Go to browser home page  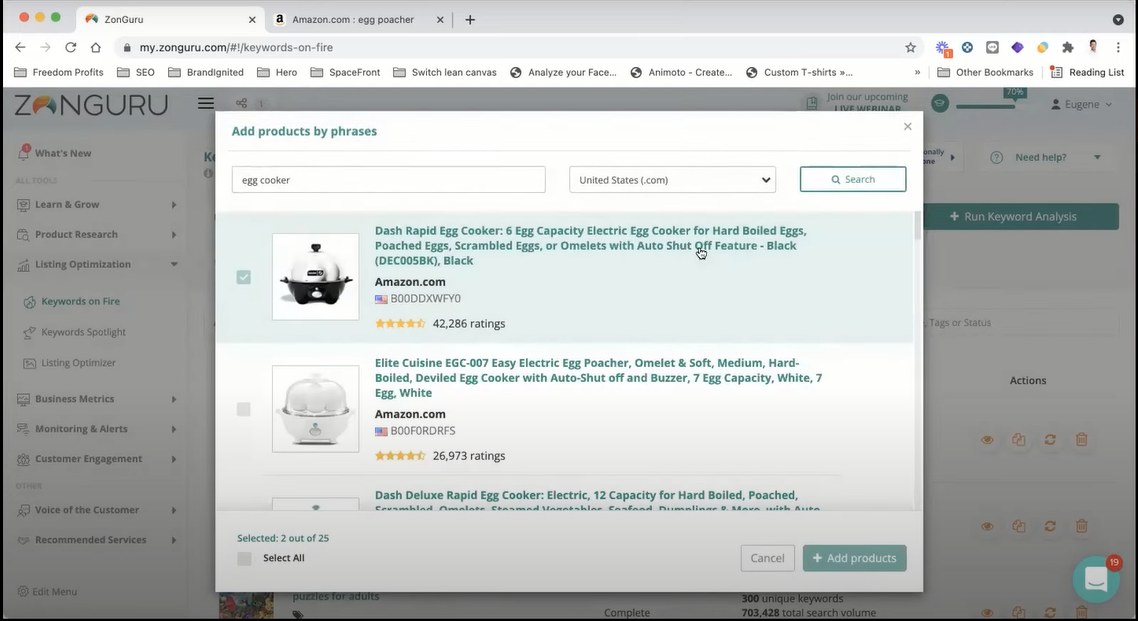96,47
